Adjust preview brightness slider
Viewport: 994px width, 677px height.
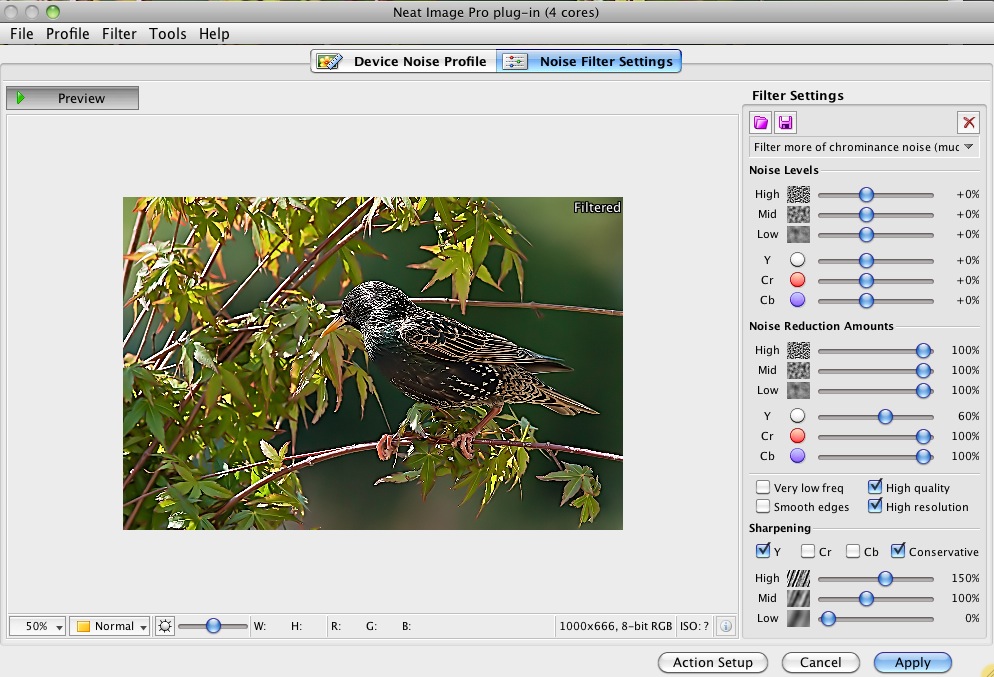tap(214, 626)
